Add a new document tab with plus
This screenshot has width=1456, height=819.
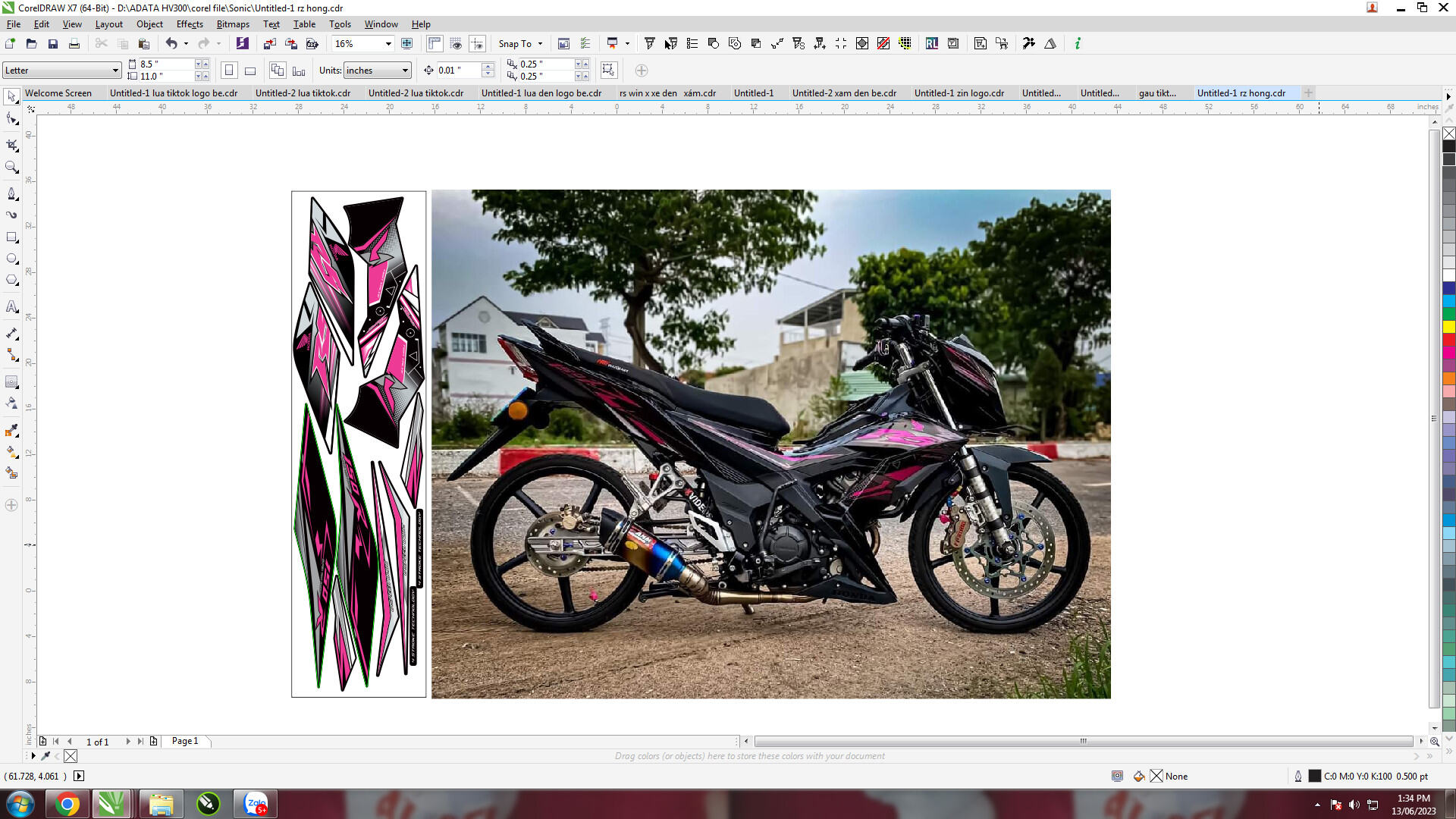tap(1308, 93)
